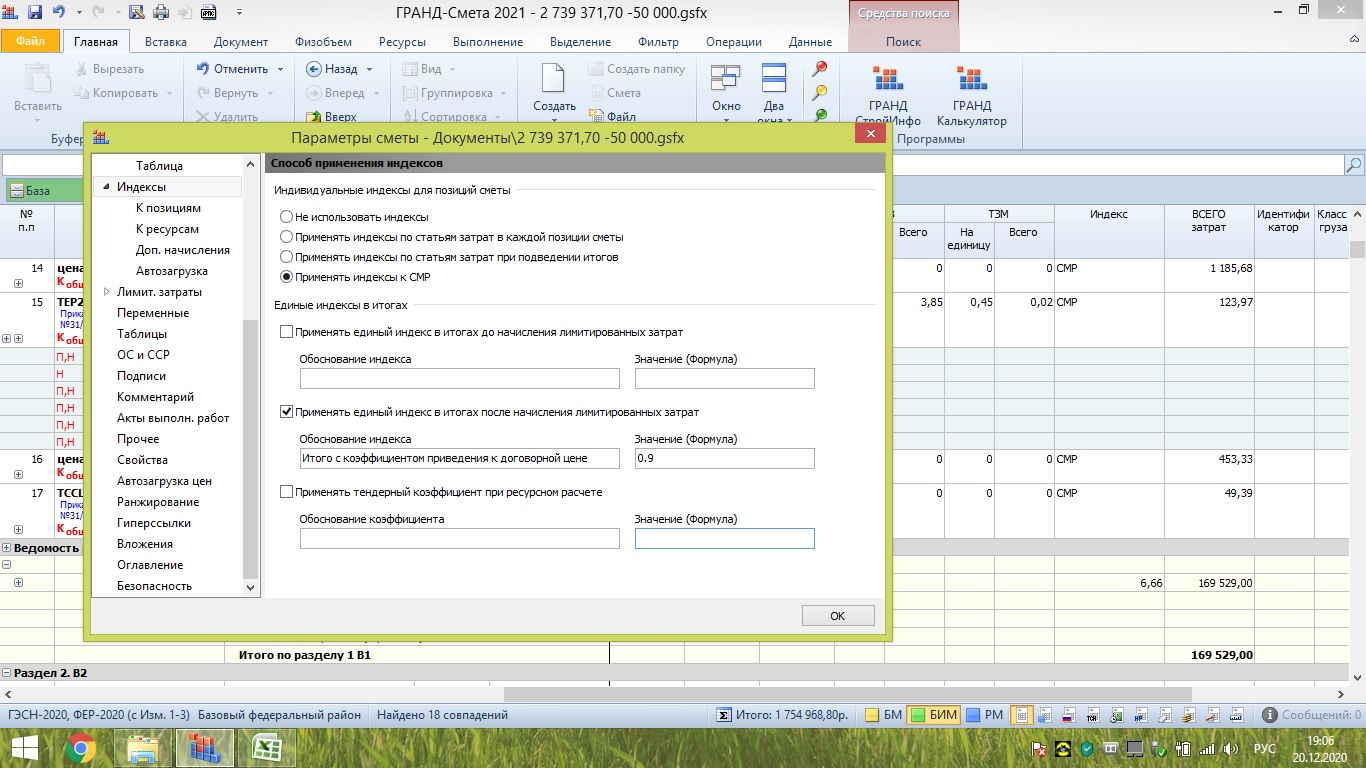Select 'Не использовать индексы' radio option
Screen dimensions: 1366x768
coord(287,217)
